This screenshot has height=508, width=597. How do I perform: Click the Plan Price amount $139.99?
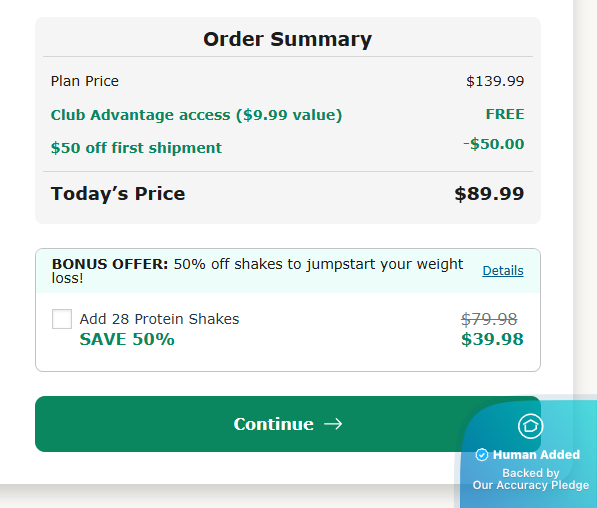pyautogui.click(x=495, y=81)
